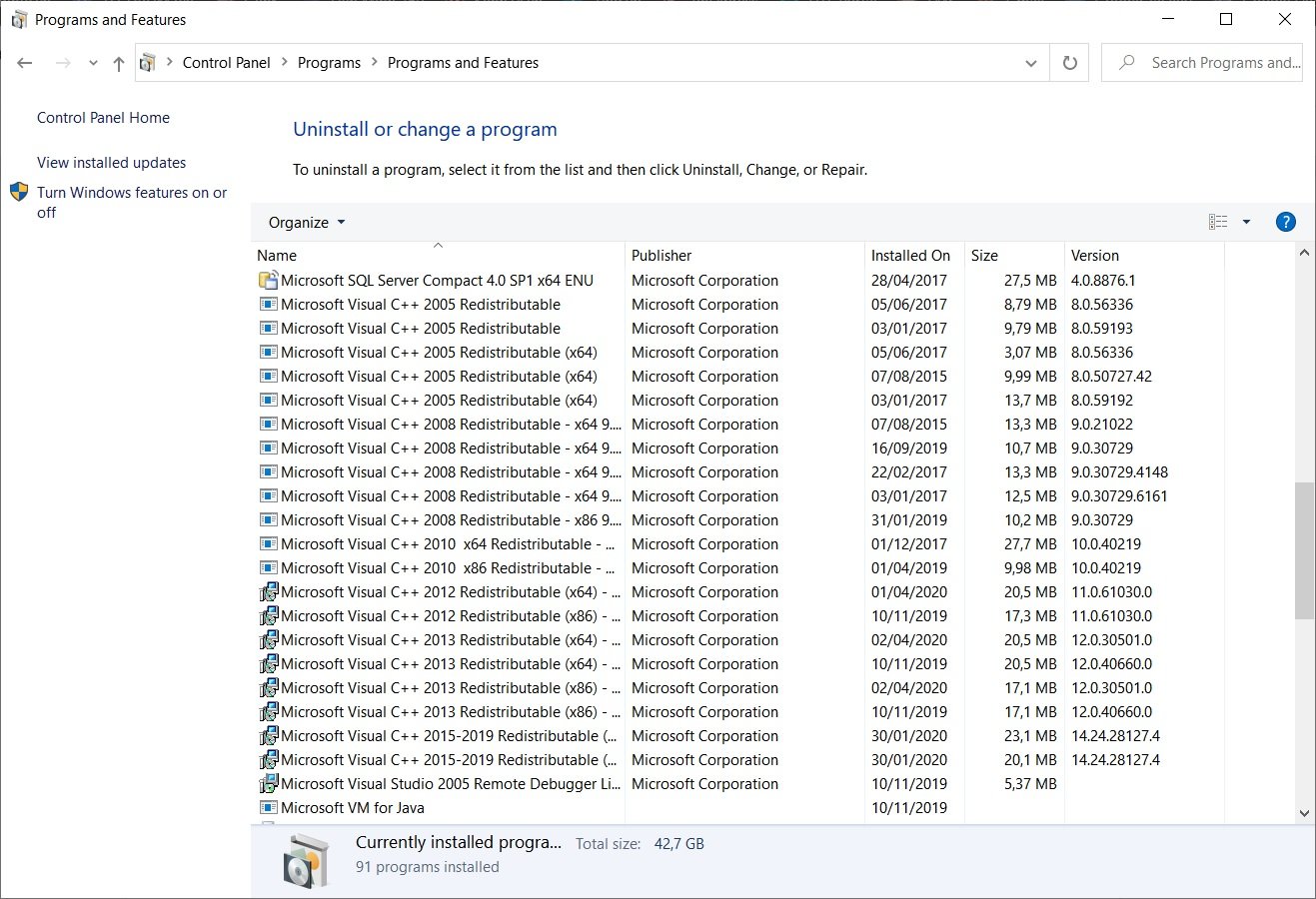The height and width of the screenshot is (899, 1316).
Task: Click the Forward navigation arrow
Action: pos(63,63)
